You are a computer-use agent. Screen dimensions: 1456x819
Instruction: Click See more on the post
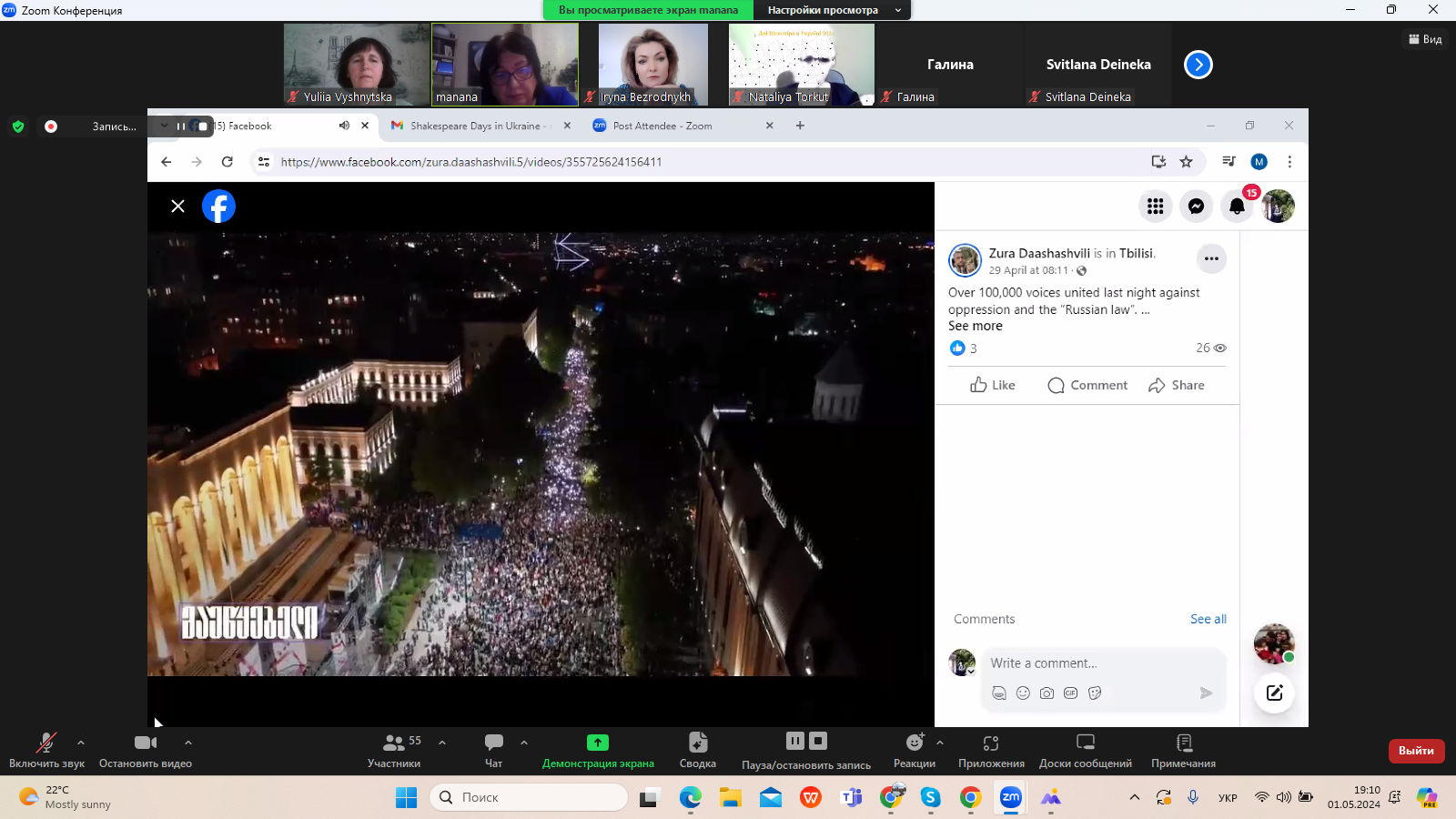pyautogui.click(x=975, y=327)
